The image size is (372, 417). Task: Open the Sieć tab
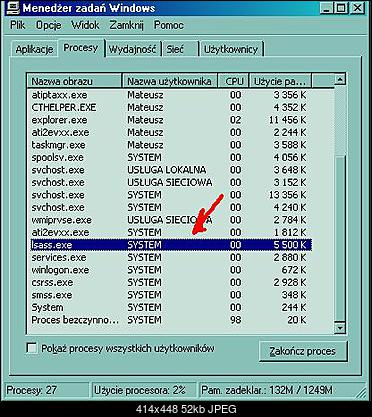click(x=180, y=49)
